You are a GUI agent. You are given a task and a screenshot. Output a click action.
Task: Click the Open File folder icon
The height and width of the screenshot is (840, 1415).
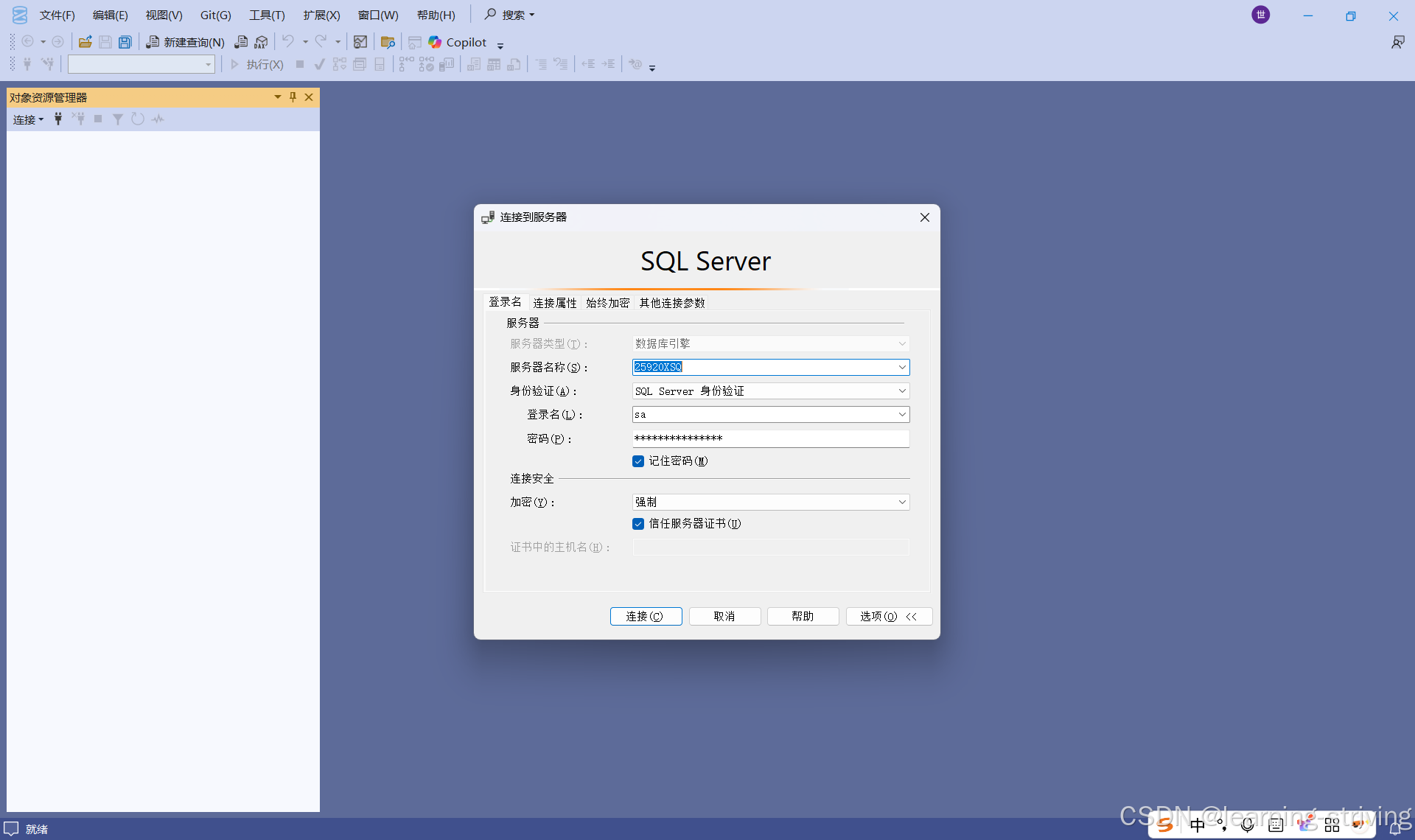tap(85, 42)
